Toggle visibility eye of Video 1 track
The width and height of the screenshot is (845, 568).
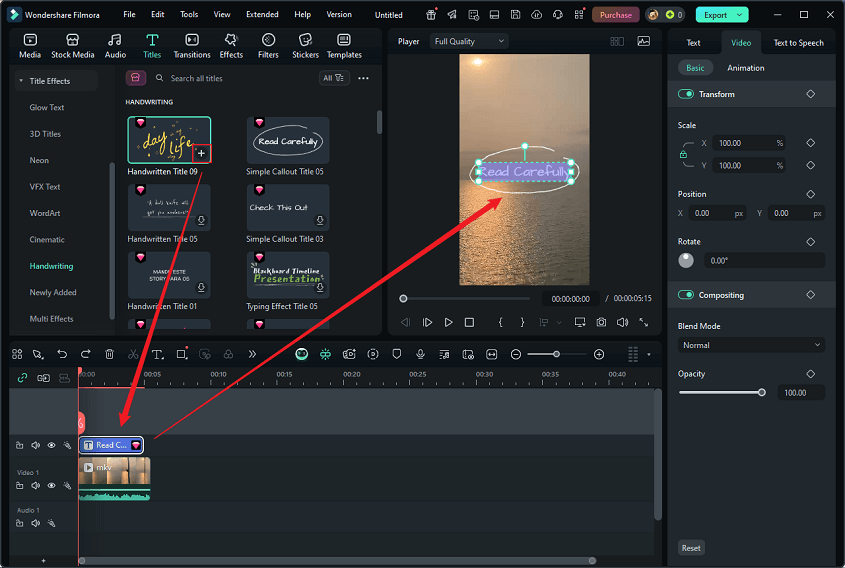51,486
